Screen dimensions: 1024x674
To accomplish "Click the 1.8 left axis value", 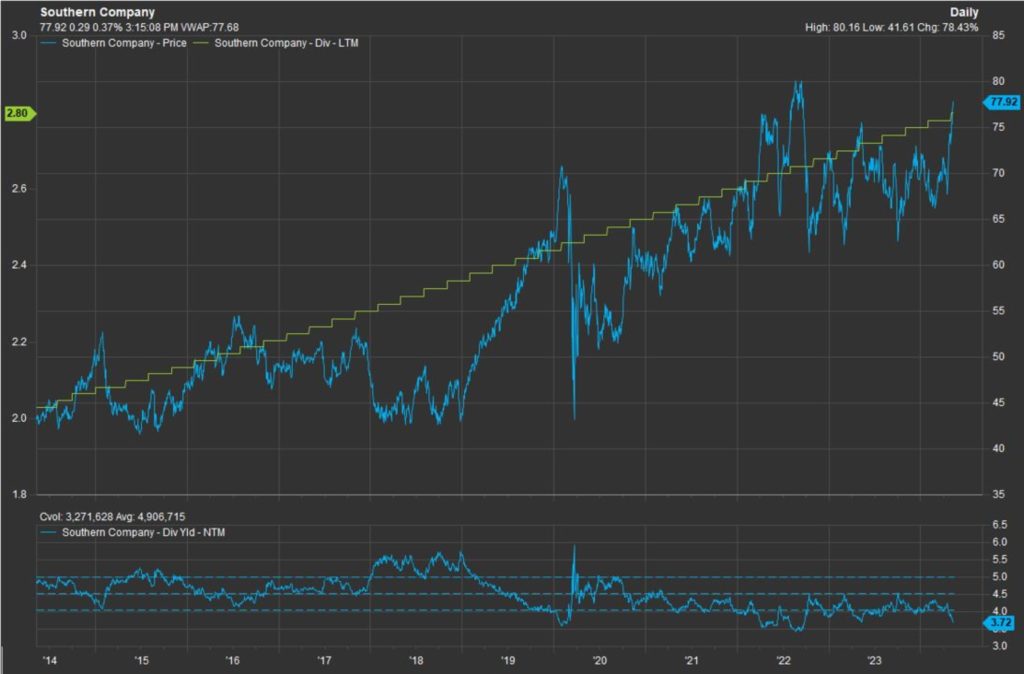I will pyautogui.click(x=20, y=494).
